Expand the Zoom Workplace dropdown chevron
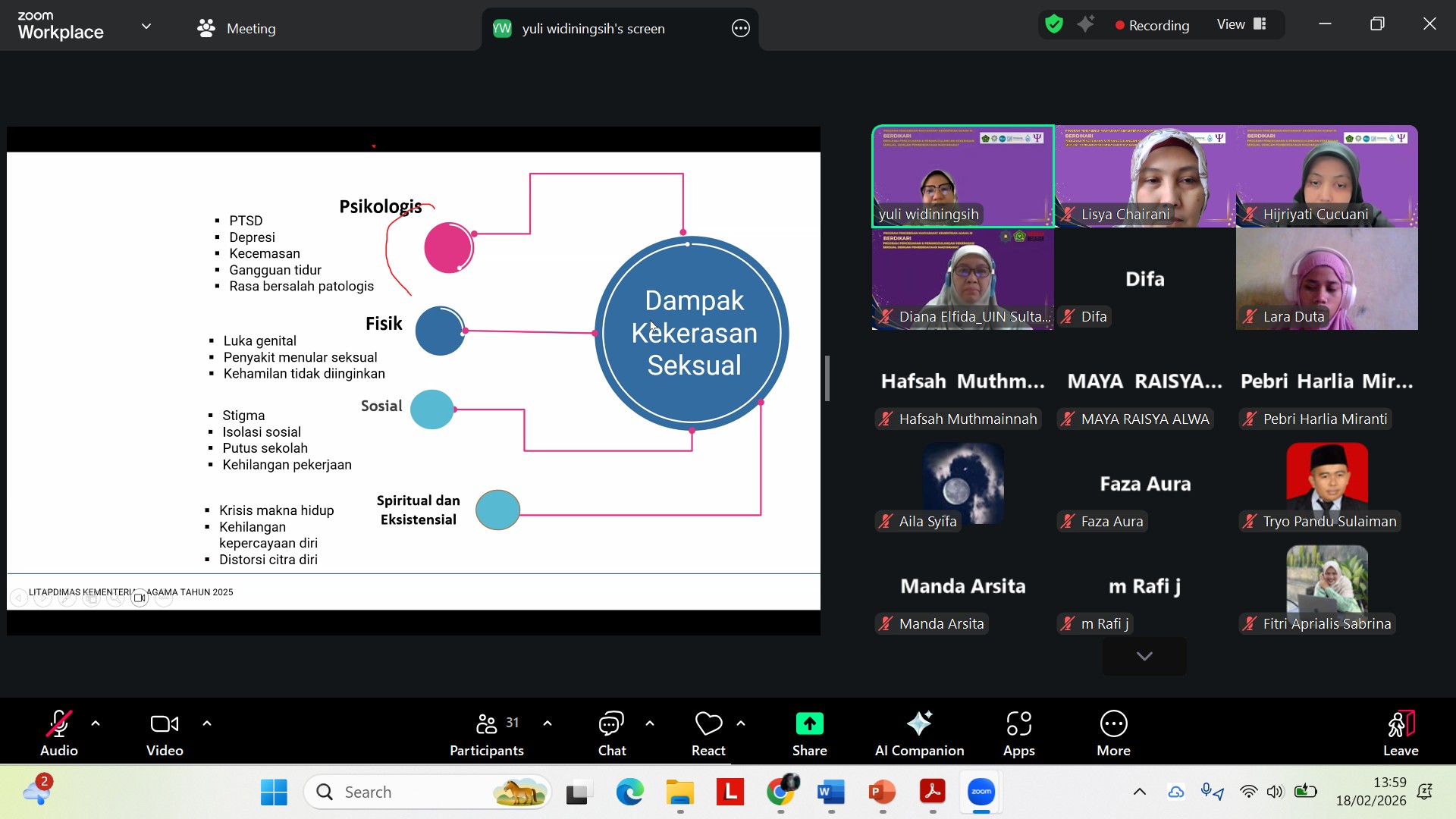Screen dimensions: 1456x819 (x=146, y=27)
